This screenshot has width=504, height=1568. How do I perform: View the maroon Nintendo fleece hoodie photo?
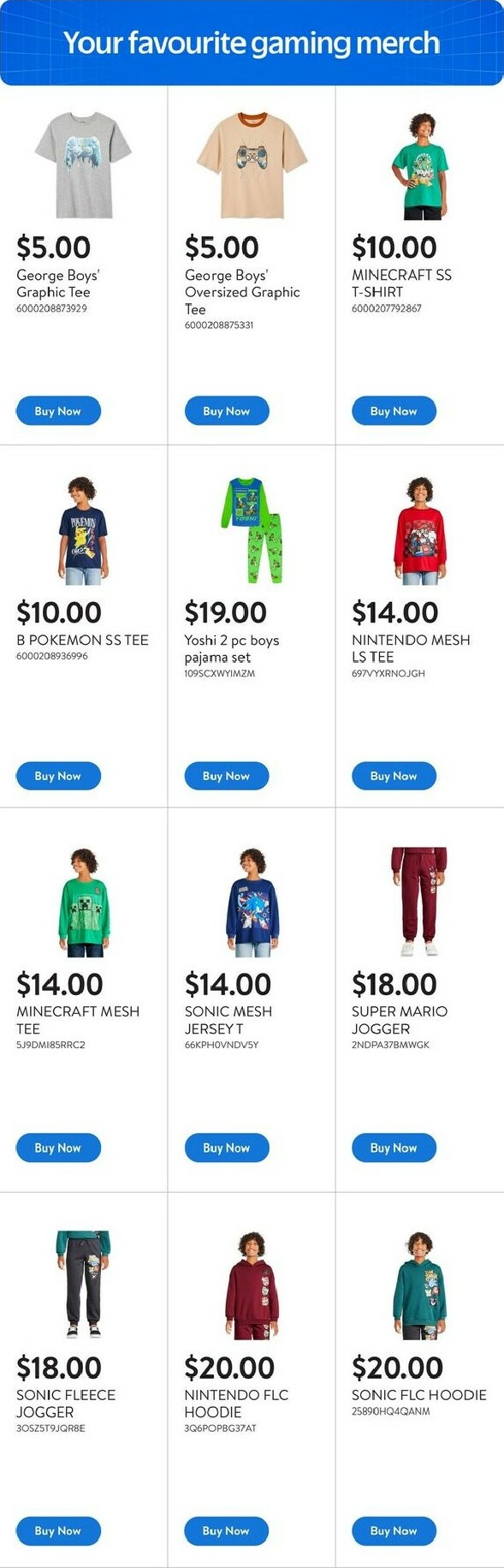[x=252, y=1285]
